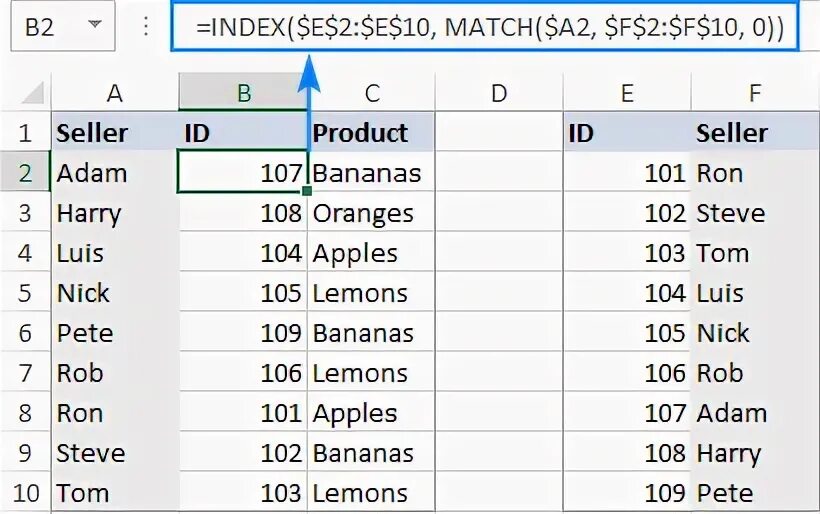This screenshot has width=820, height=514.
Task: Select column A header
Action: point(115,93)
